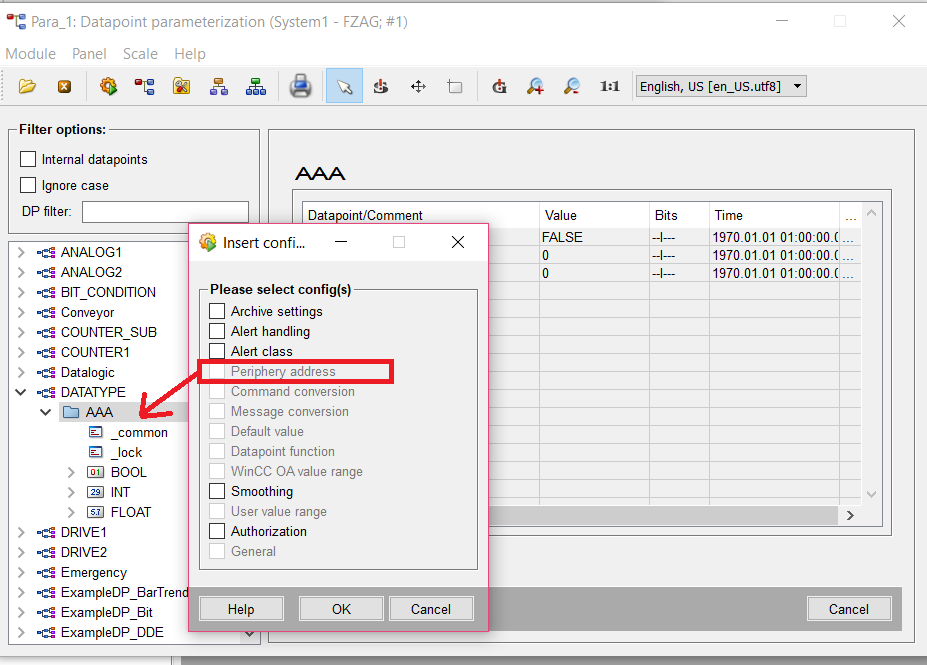Open the Module menu
Viewport: 927px width, 665px height.
click(30, 54)
